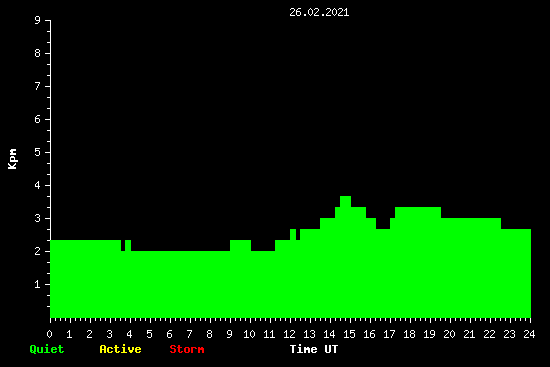The width and height of the screenshot is (550, 367).
Task: Click the green Quiet legend label
Action: coord(47,349)
